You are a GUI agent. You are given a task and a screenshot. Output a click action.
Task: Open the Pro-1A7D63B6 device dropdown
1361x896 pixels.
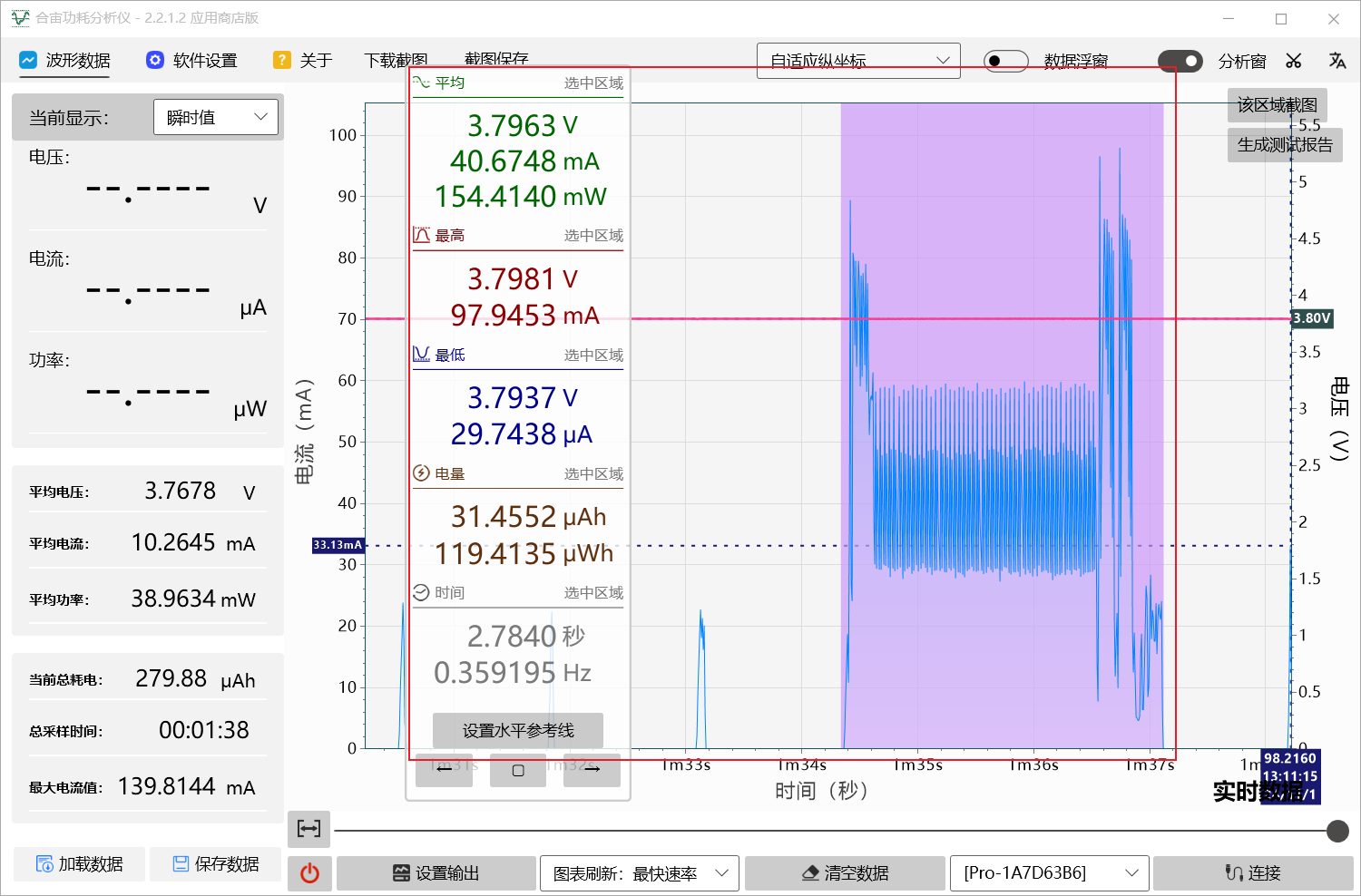click(x=1050, y=873)
